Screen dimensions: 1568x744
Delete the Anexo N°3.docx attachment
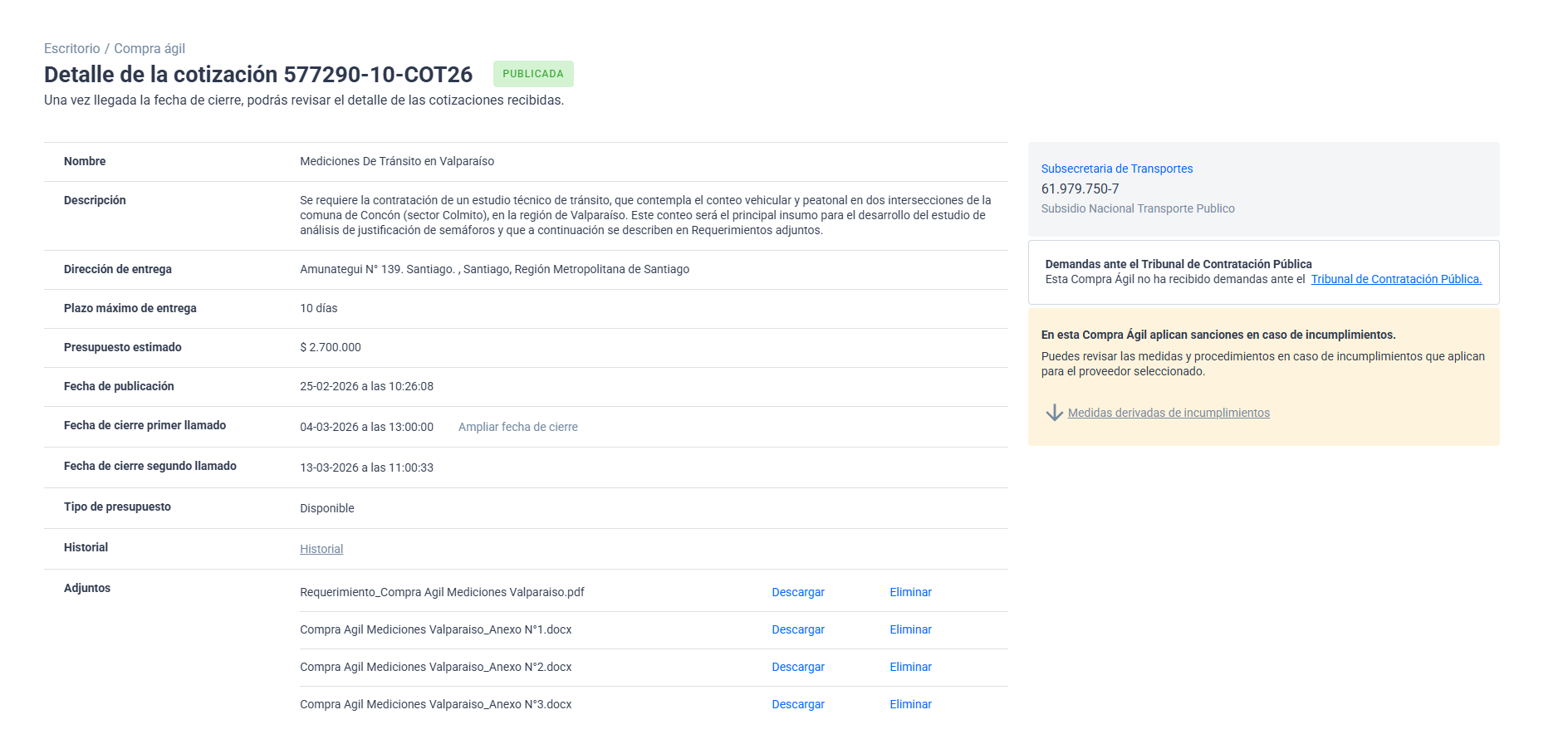click(x=910, y=704)
